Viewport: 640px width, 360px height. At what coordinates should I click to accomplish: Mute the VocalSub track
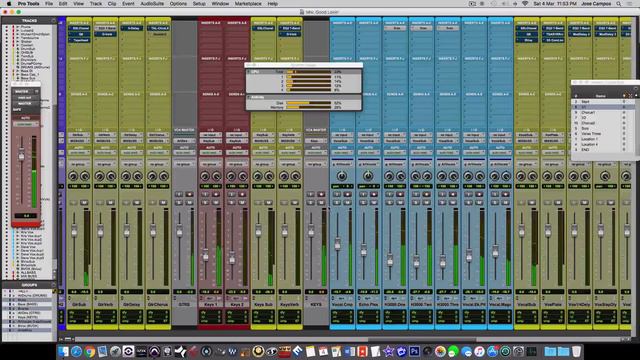[x=531, y=202]
